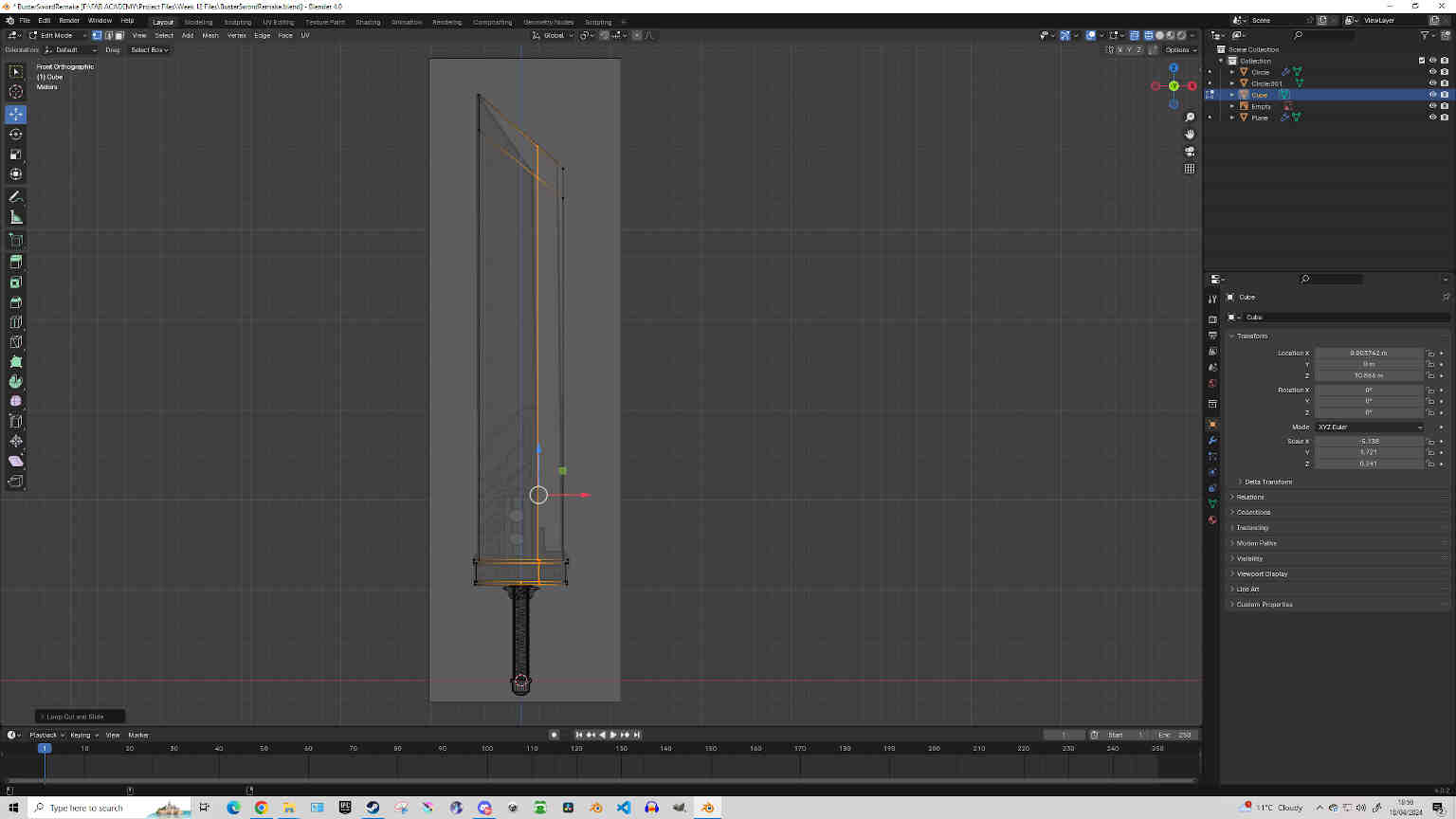
Task: Click the Location X value field
Action: (x=1369, y=353)
